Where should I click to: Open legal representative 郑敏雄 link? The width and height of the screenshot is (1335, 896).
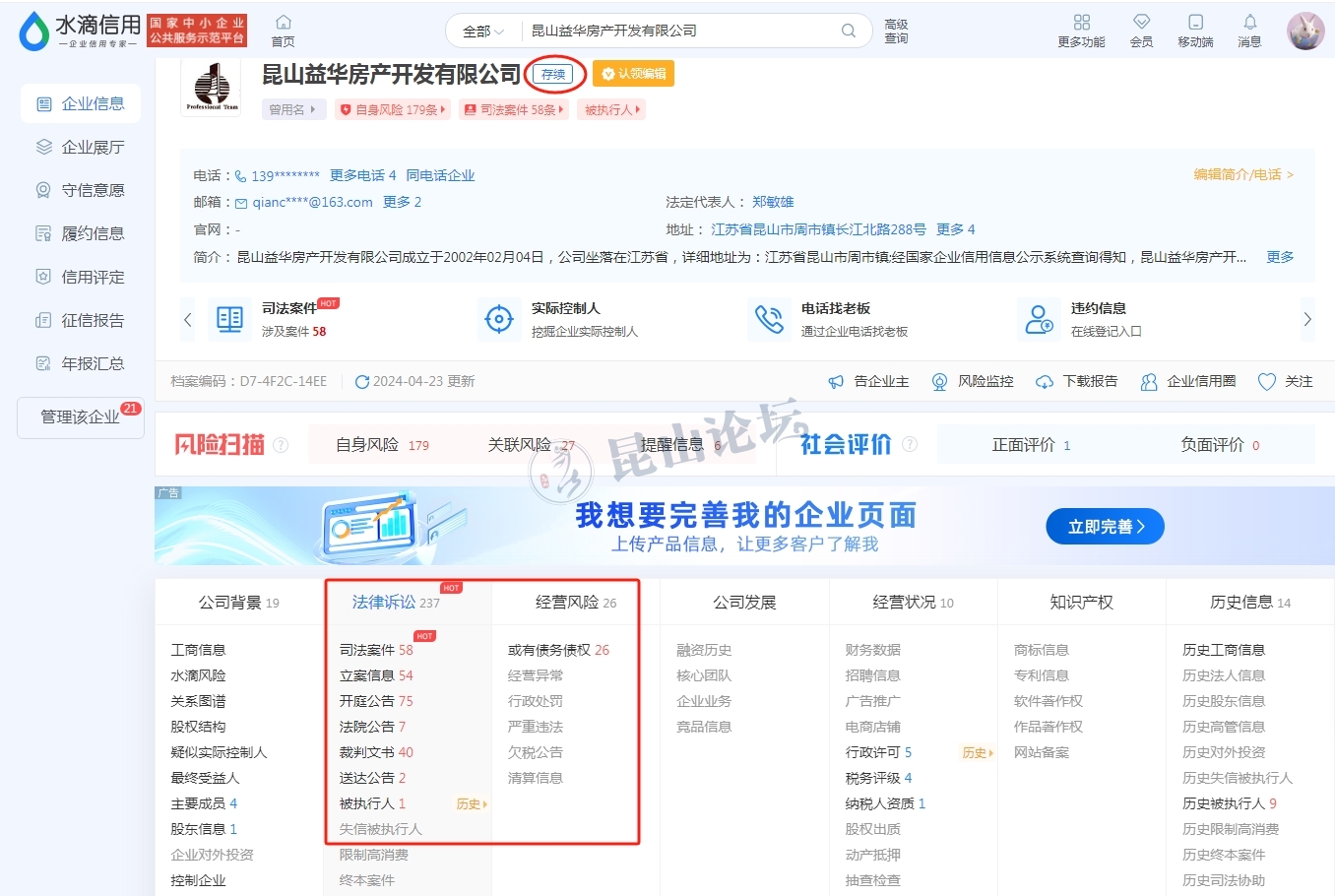pos(773,202)
